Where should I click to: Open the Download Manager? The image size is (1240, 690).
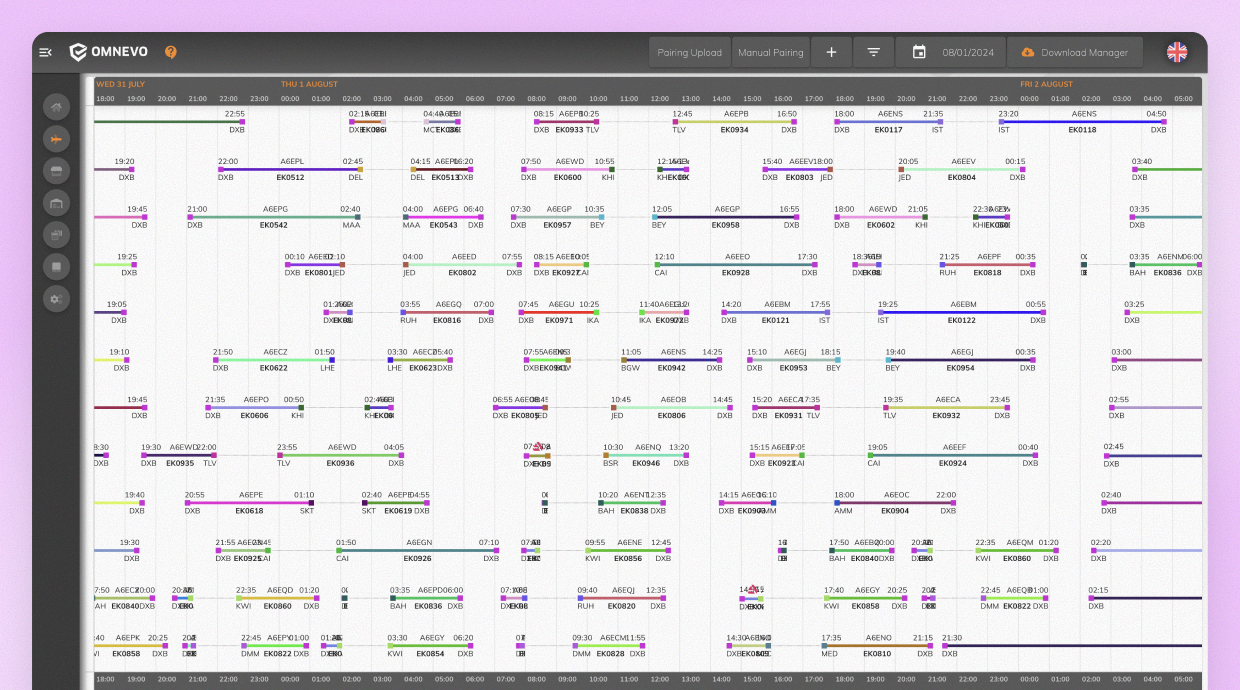1075,52
